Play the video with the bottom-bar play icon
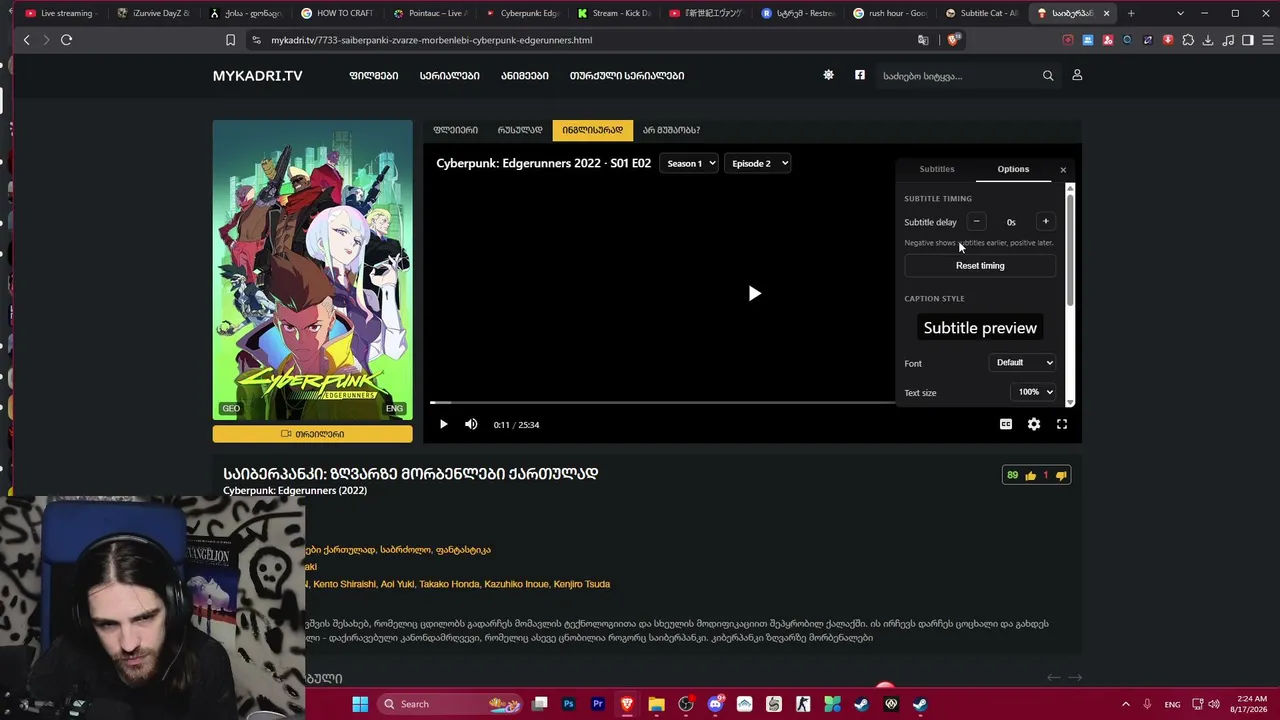Viewport: 1280px width, 720px height. point(443,424)
